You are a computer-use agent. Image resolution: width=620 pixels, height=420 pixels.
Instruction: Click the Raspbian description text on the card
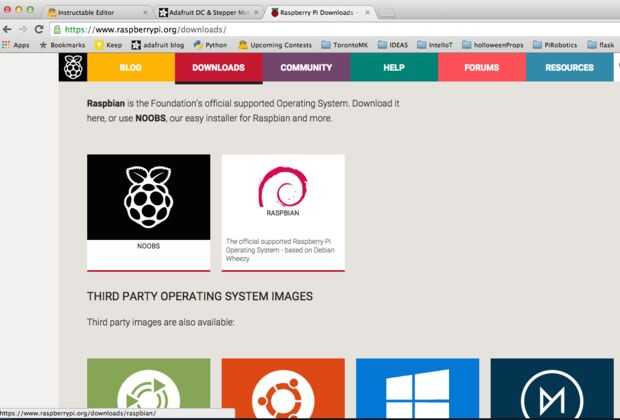(x=280, y=250)
